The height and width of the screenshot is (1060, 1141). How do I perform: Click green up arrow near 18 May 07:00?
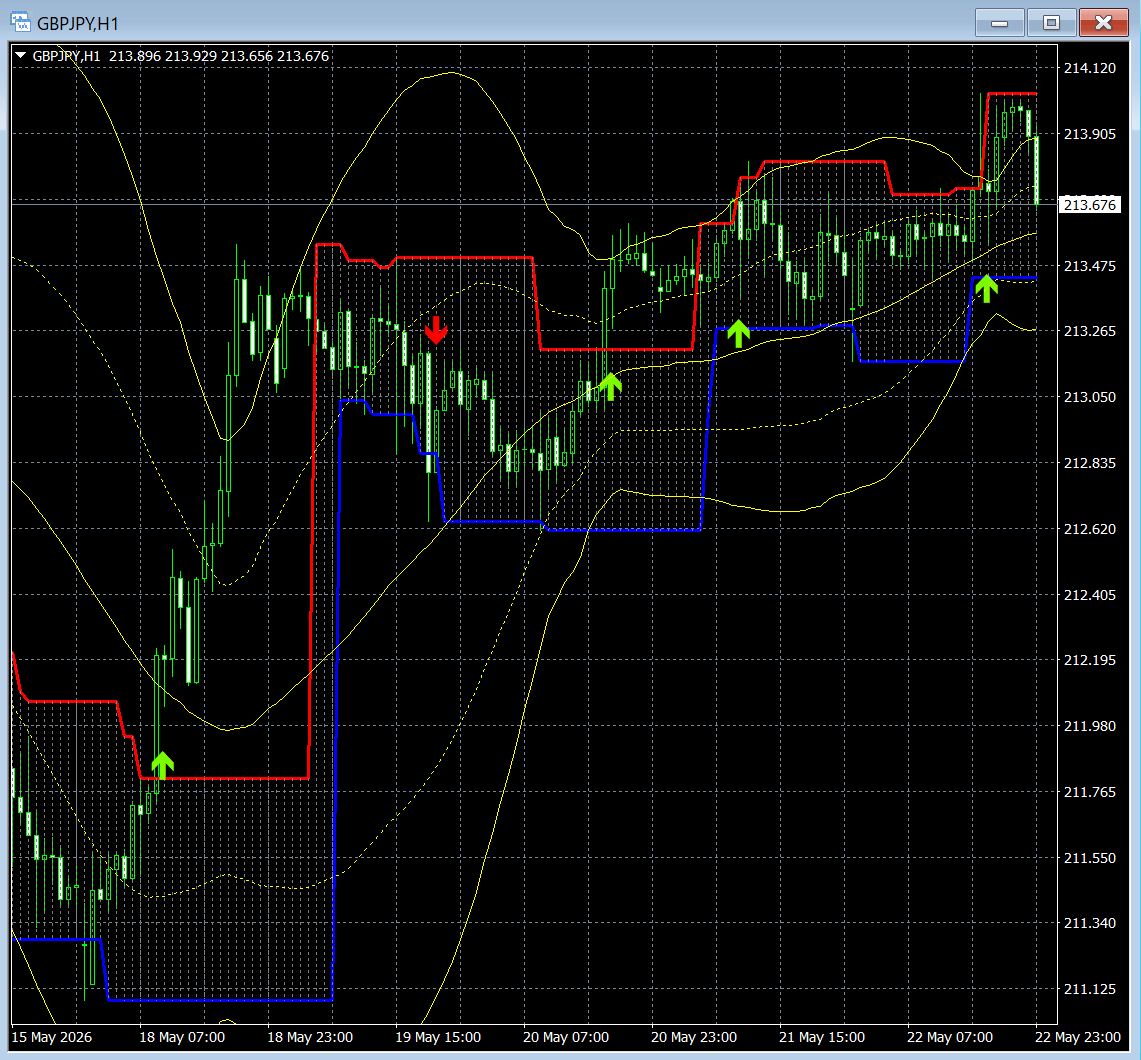click(162, 765)
